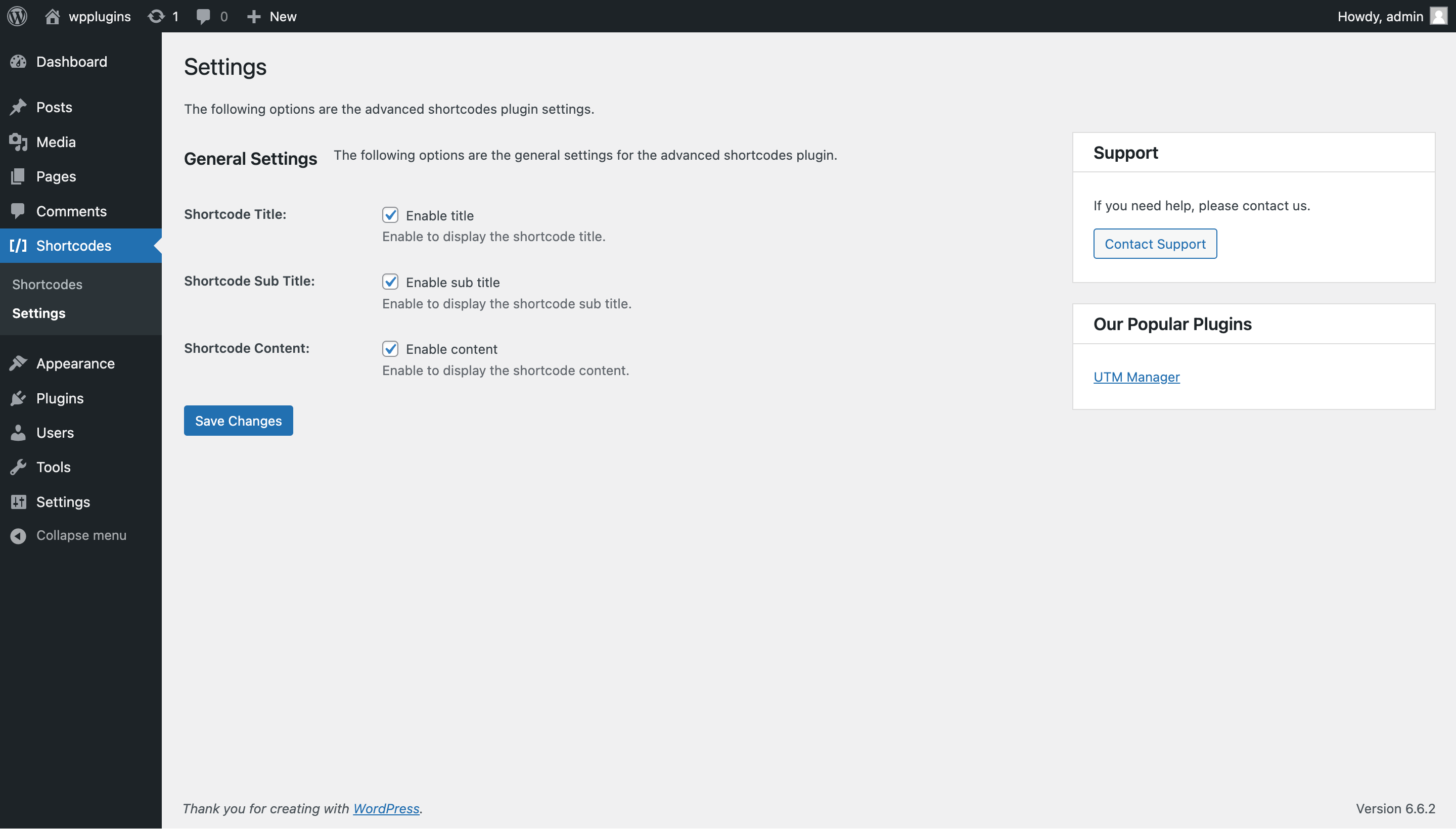
Task: Toggle the Enable sub title checkbox
Action: (390, 282)
